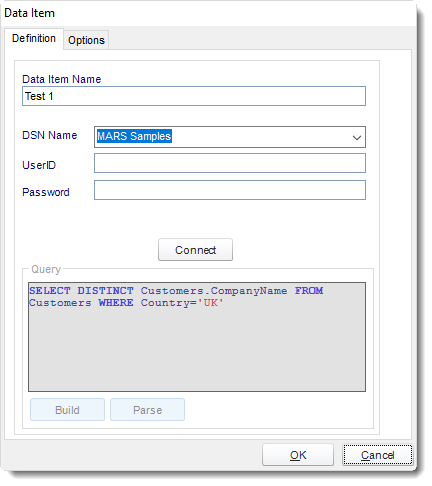Cancel the Data Item dialog

point(377,455)
